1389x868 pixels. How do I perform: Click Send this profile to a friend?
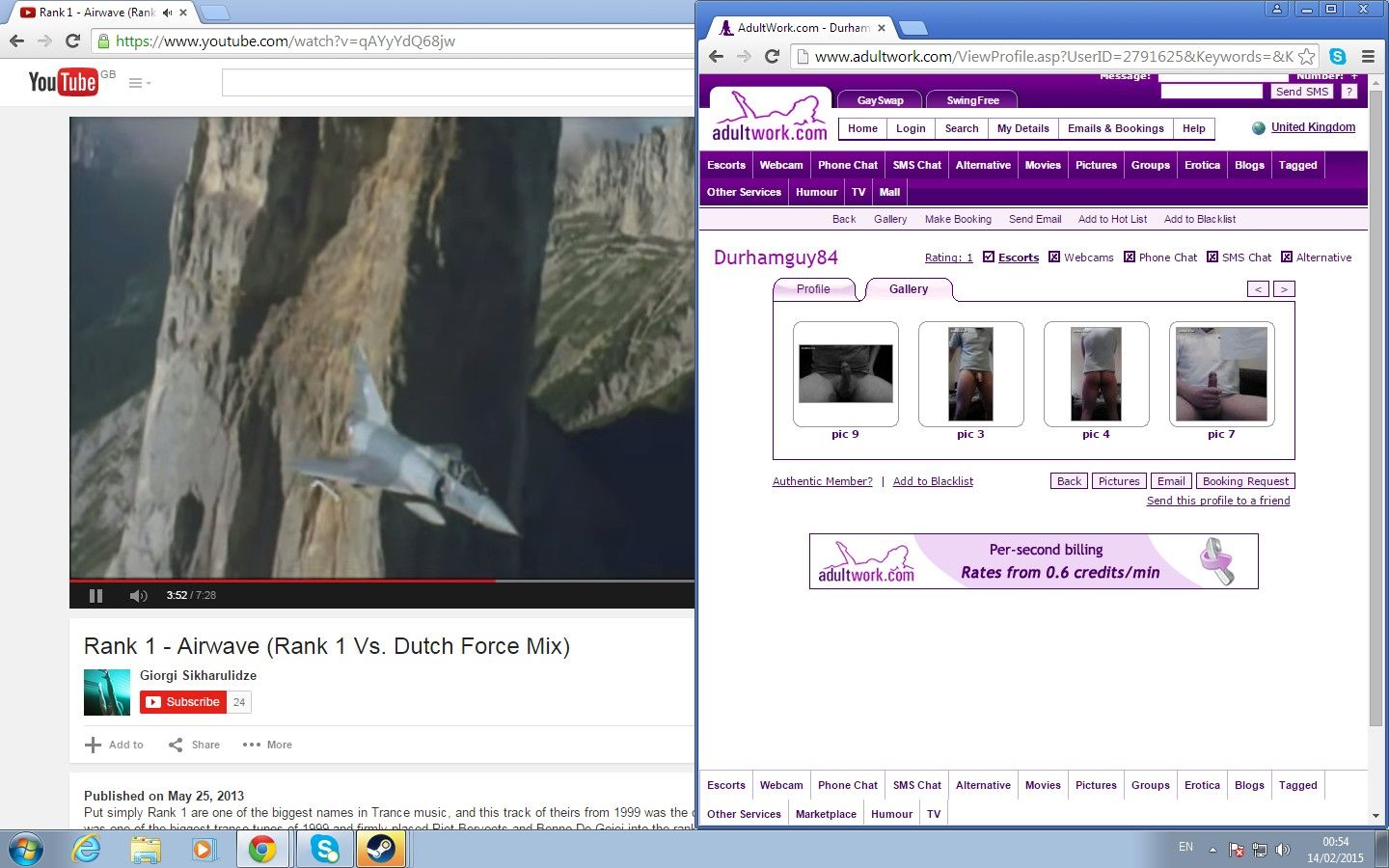[1218, 501]
